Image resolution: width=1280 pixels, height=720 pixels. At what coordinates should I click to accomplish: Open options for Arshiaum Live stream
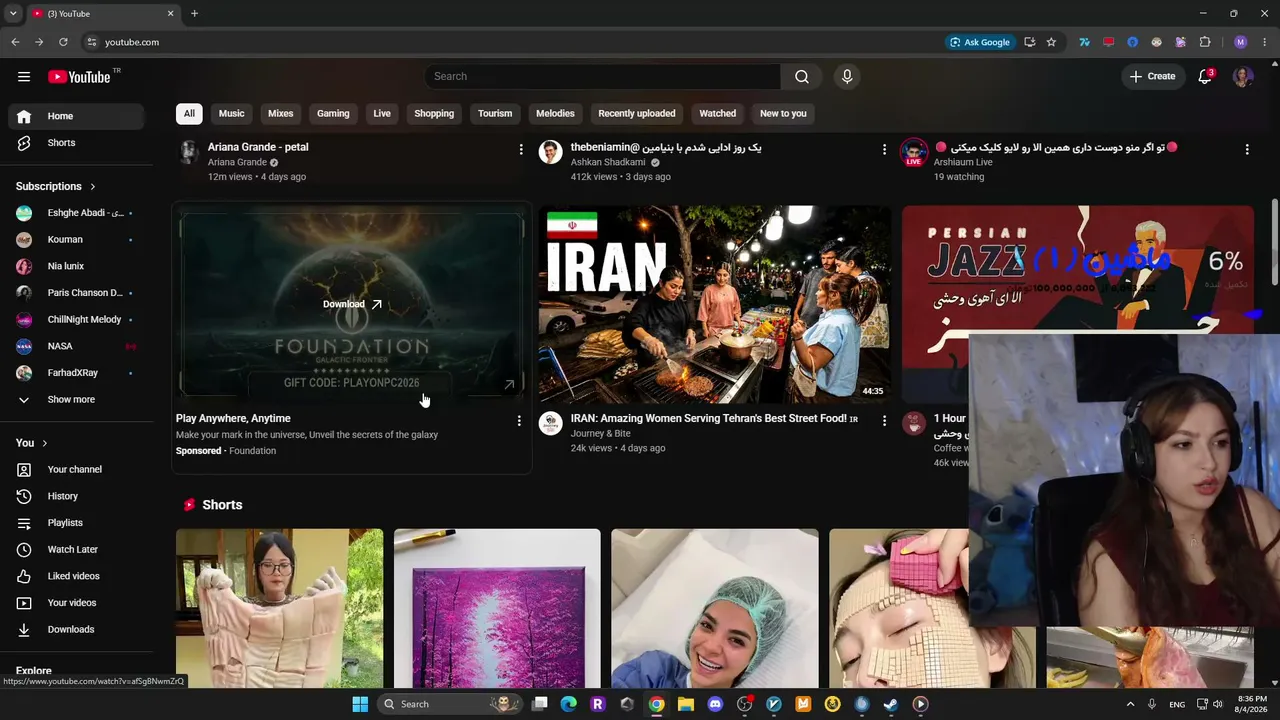1247,149
